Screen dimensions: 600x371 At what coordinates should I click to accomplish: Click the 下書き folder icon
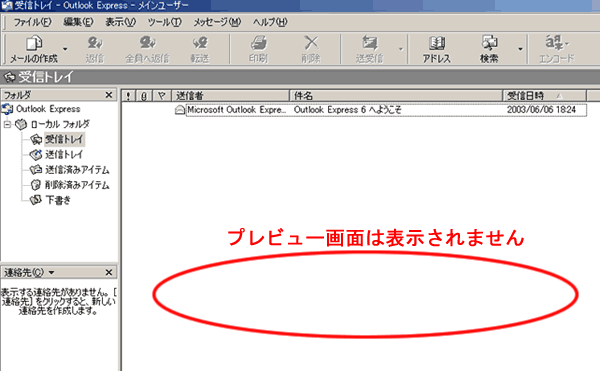[36, 200]
